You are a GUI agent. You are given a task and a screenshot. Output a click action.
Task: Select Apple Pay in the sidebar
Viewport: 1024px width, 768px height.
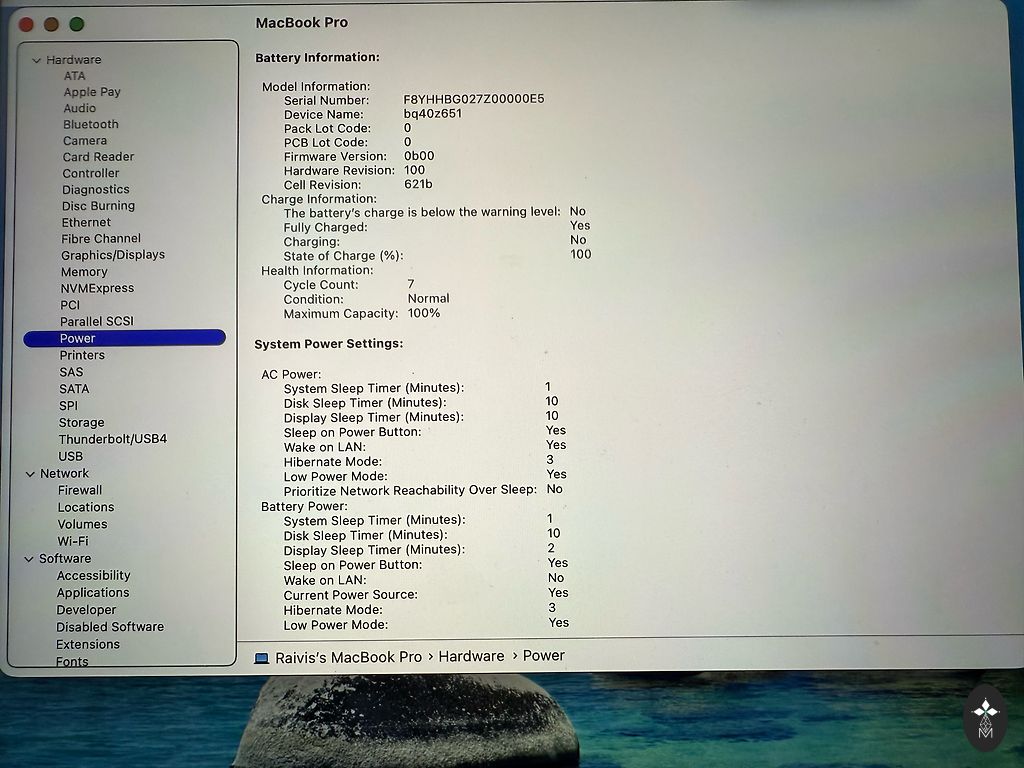point(92,92)
